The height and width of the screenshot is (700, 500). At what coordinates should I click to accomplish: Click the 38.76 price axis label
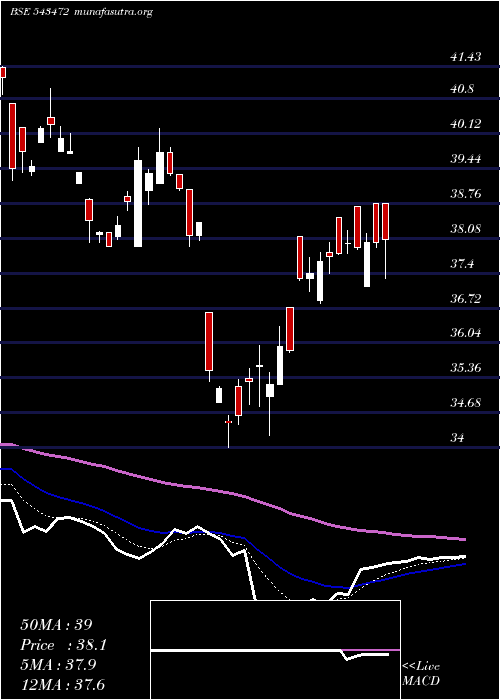click(x=465, y=194)
